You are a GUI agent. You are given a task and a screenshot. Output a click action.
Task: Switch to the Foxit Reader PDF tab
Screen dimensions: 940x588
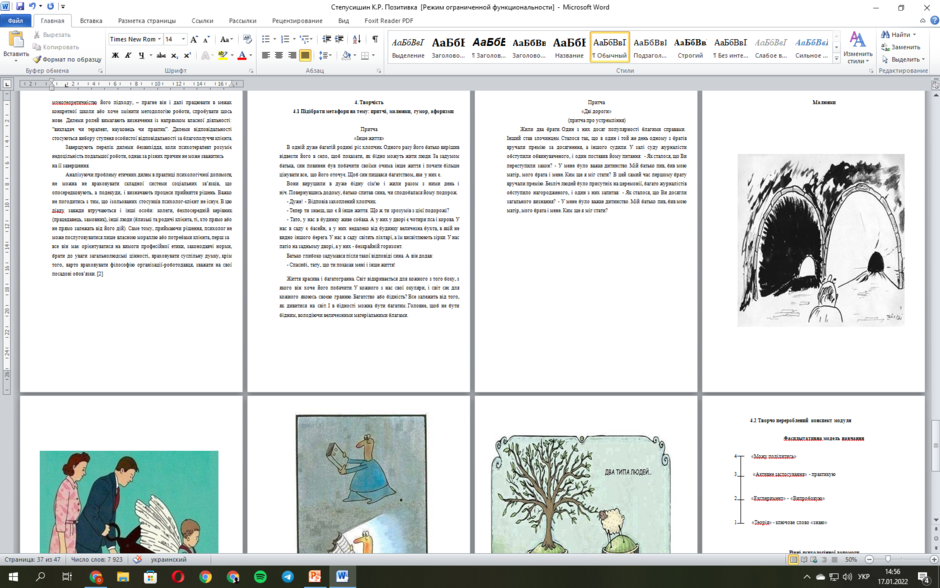[x=388, y=20]
